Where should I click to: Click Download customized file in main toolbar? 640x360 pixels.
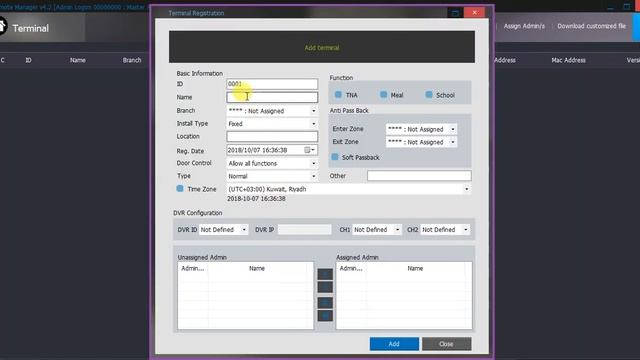tap(591, 26)
